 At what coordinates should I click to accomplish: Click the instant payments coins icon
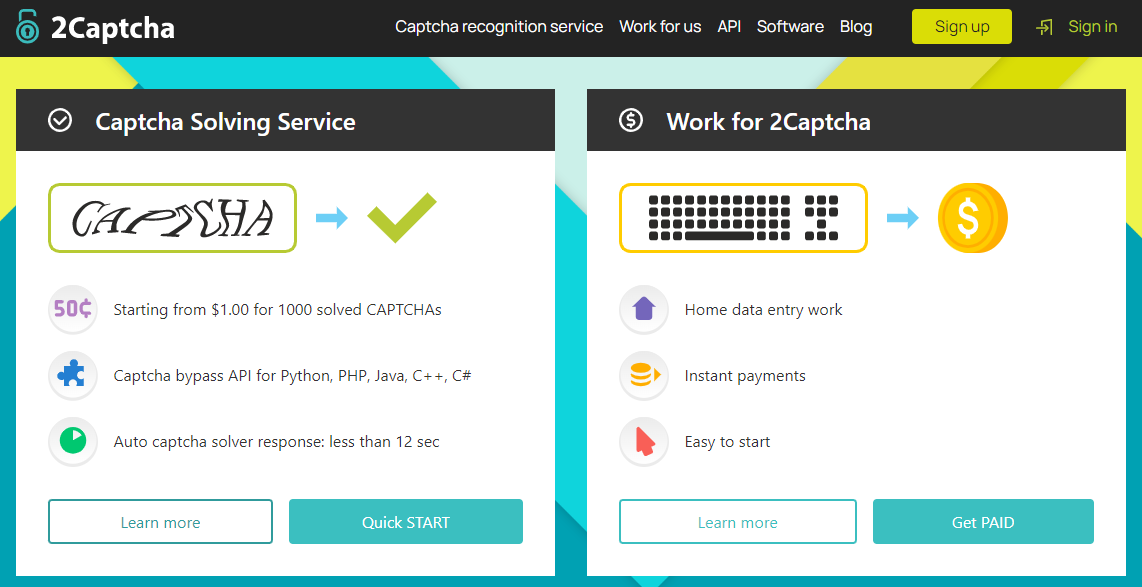click(644, 376)
